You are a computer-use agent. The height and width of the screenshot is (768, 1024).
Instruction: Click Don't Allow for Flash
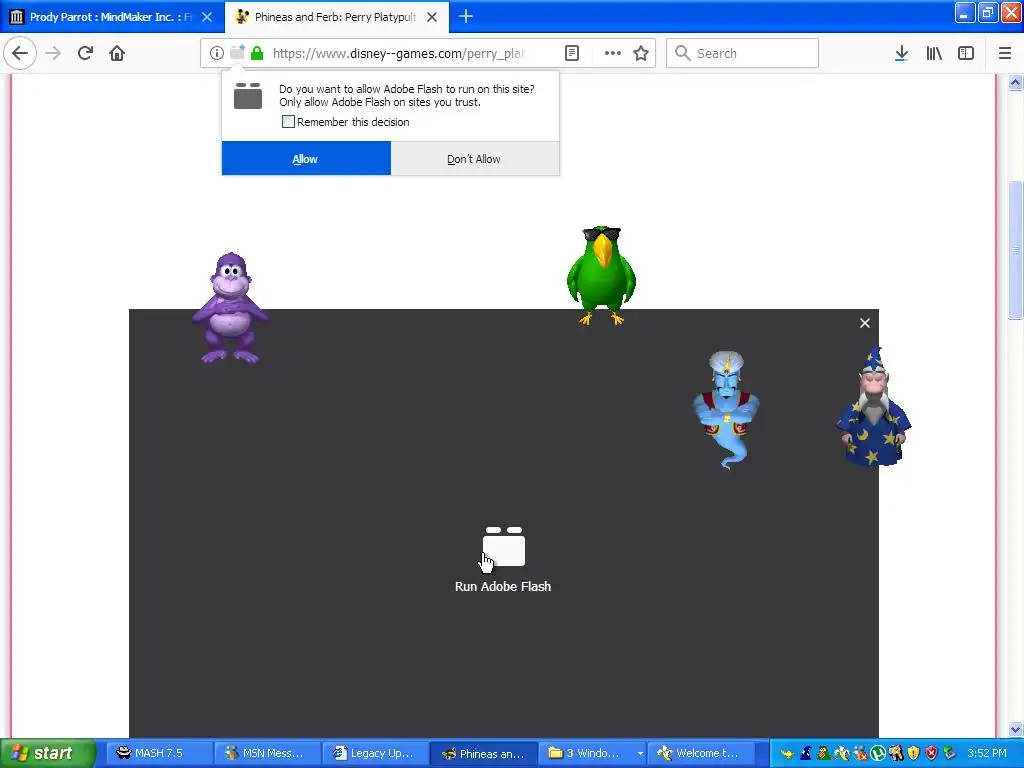coord(475,159)
